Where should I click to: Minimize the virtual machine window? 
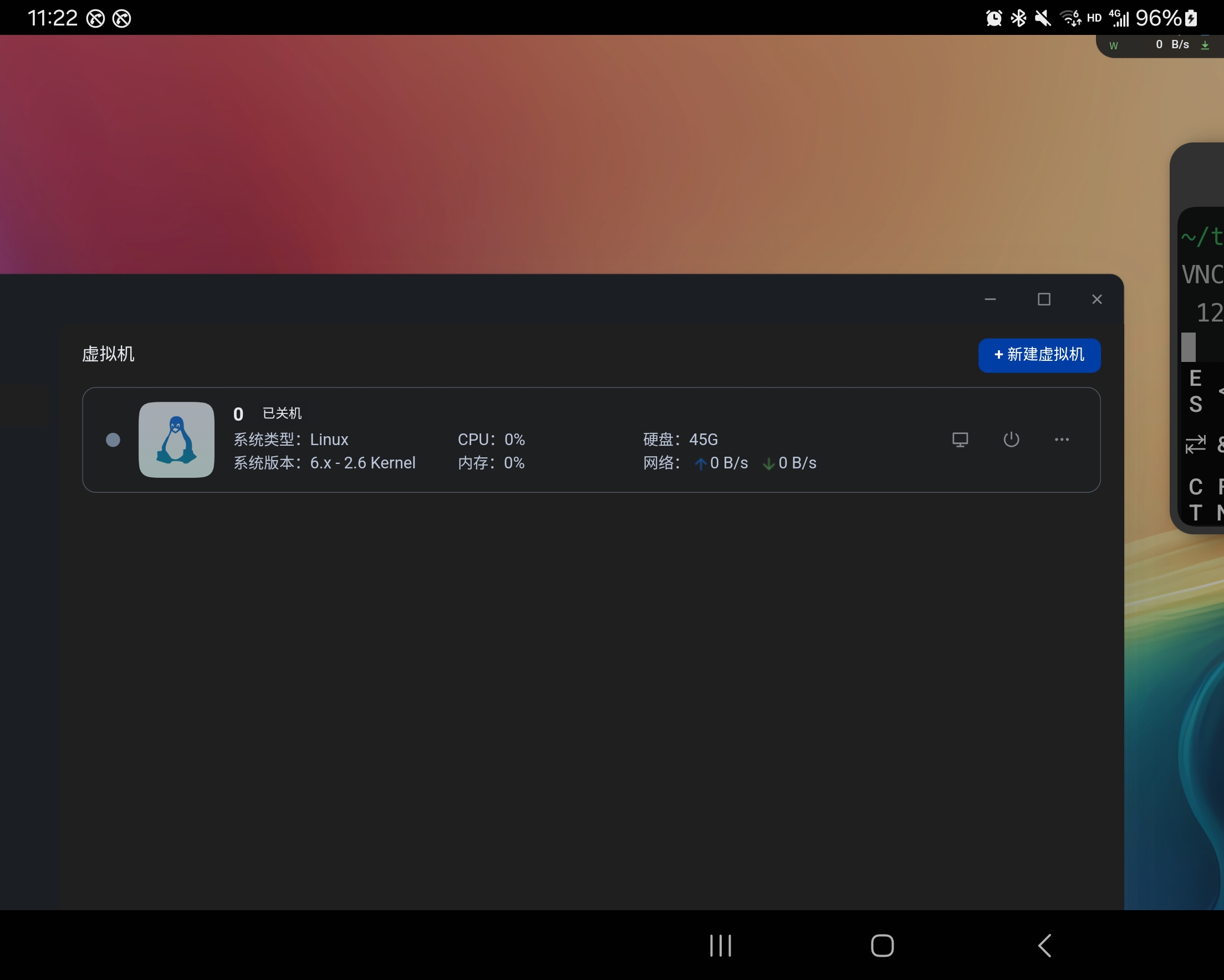(x=990, y=299)
